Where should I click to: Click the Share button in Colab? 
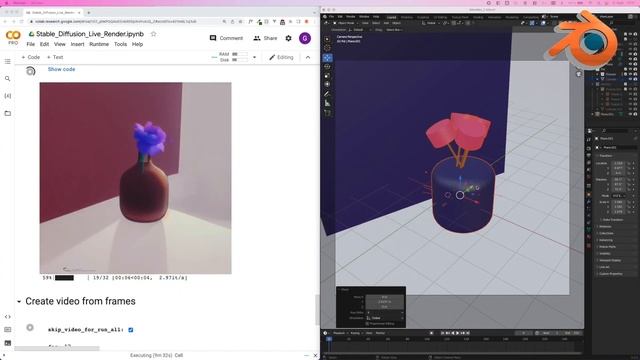click(265, 38)
